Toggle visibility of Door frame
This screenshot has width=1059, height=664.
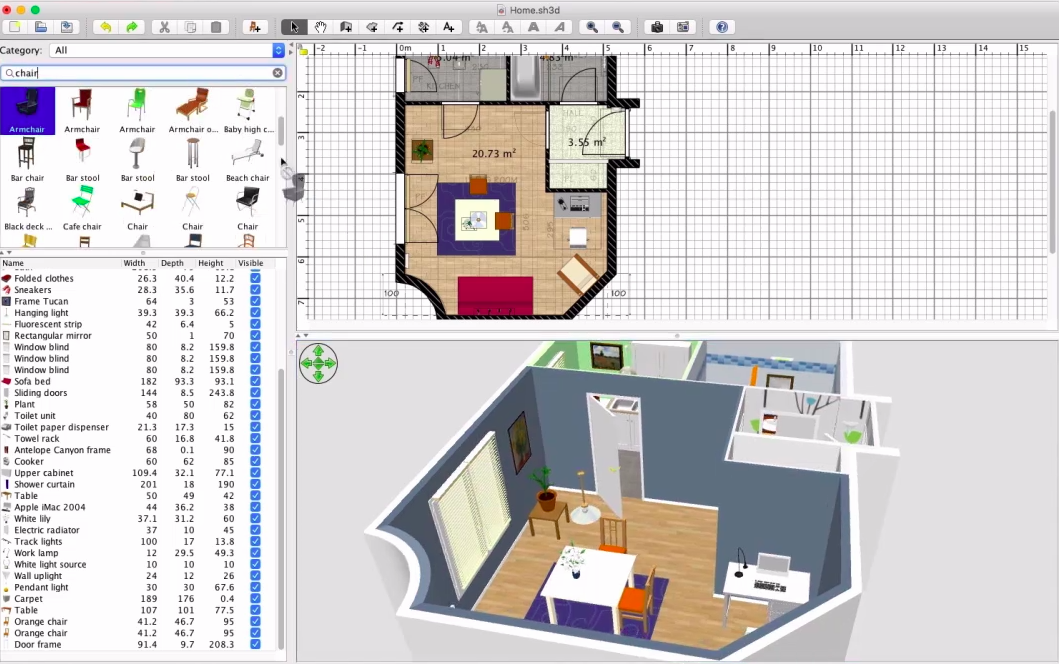255,644
